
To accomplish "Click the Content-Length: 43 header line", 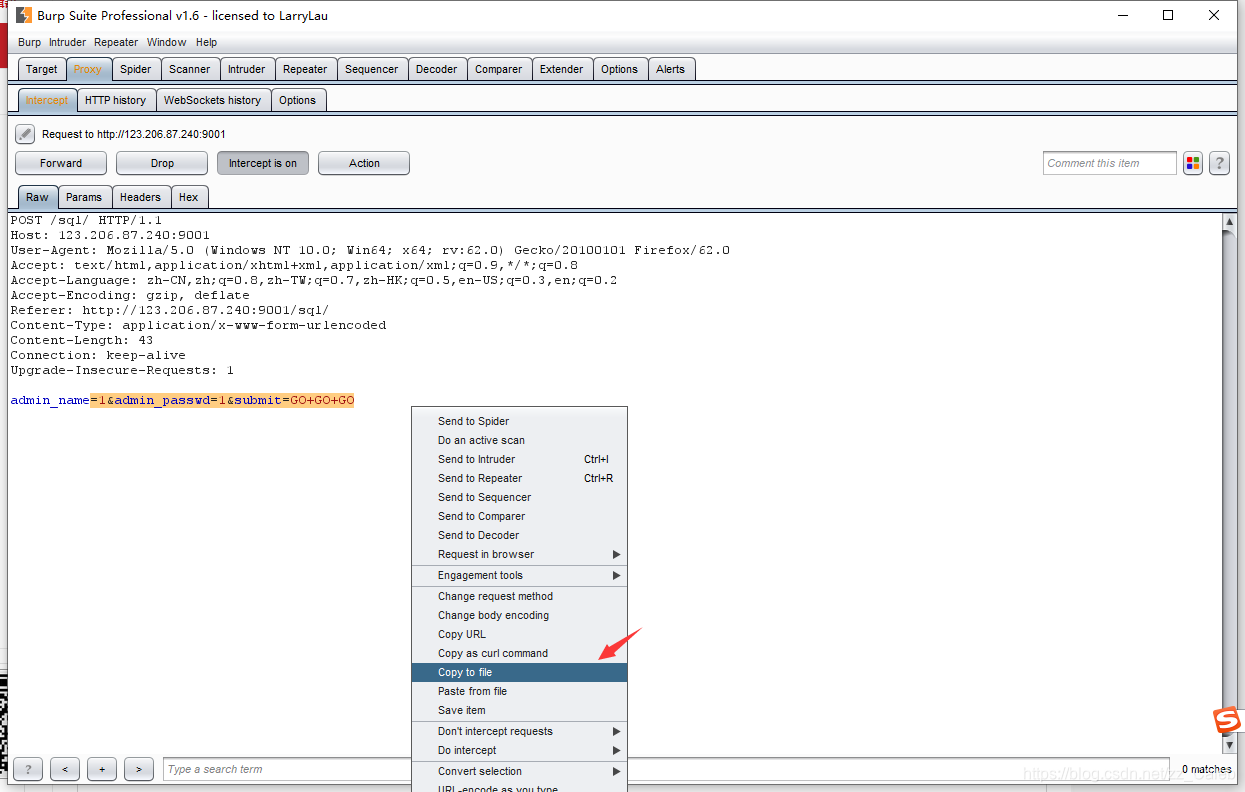I will [x=82, y=340].
